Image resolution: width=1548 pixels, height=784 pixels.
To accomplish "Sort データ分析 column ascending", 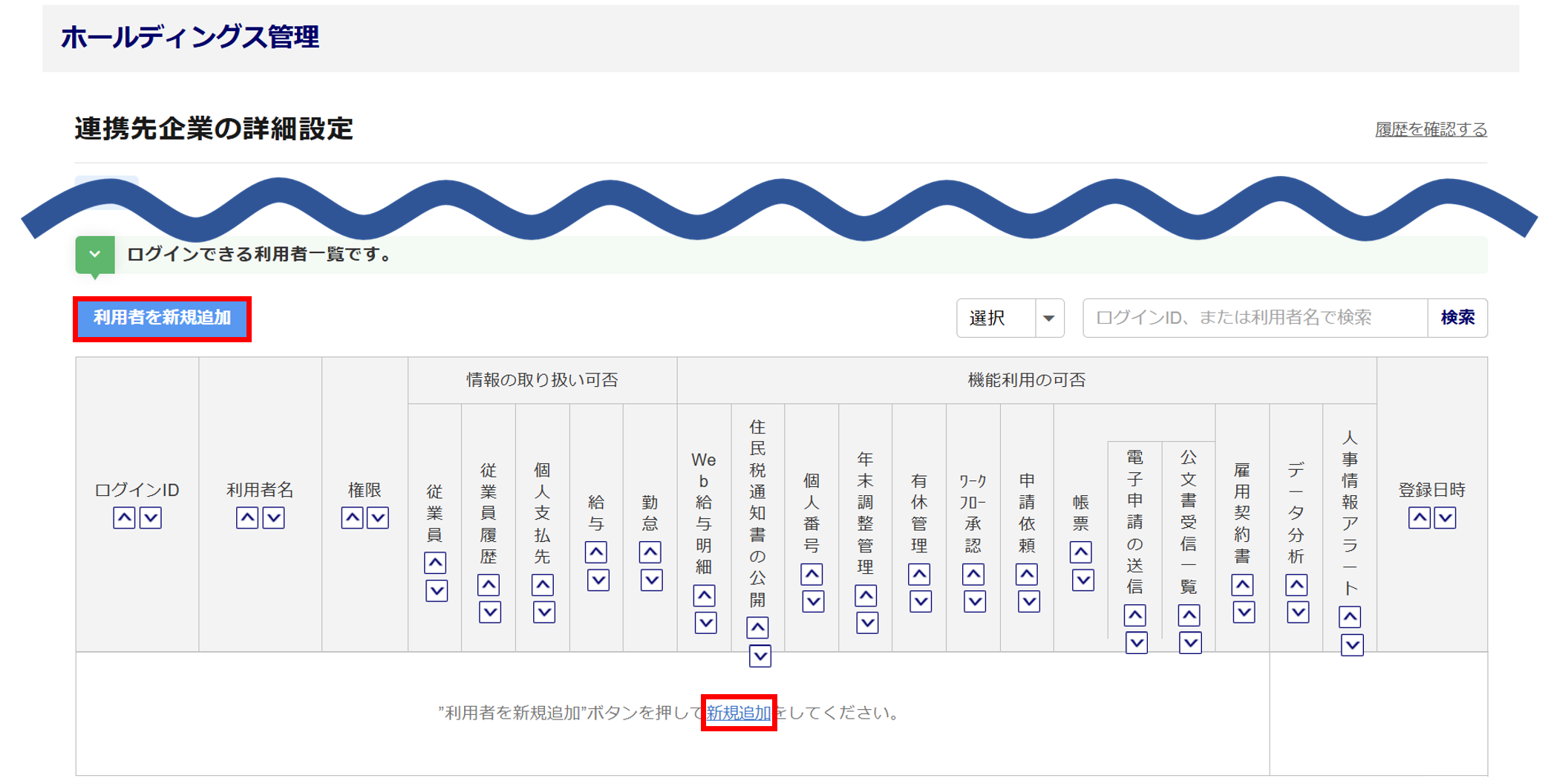I will 1297,585.
